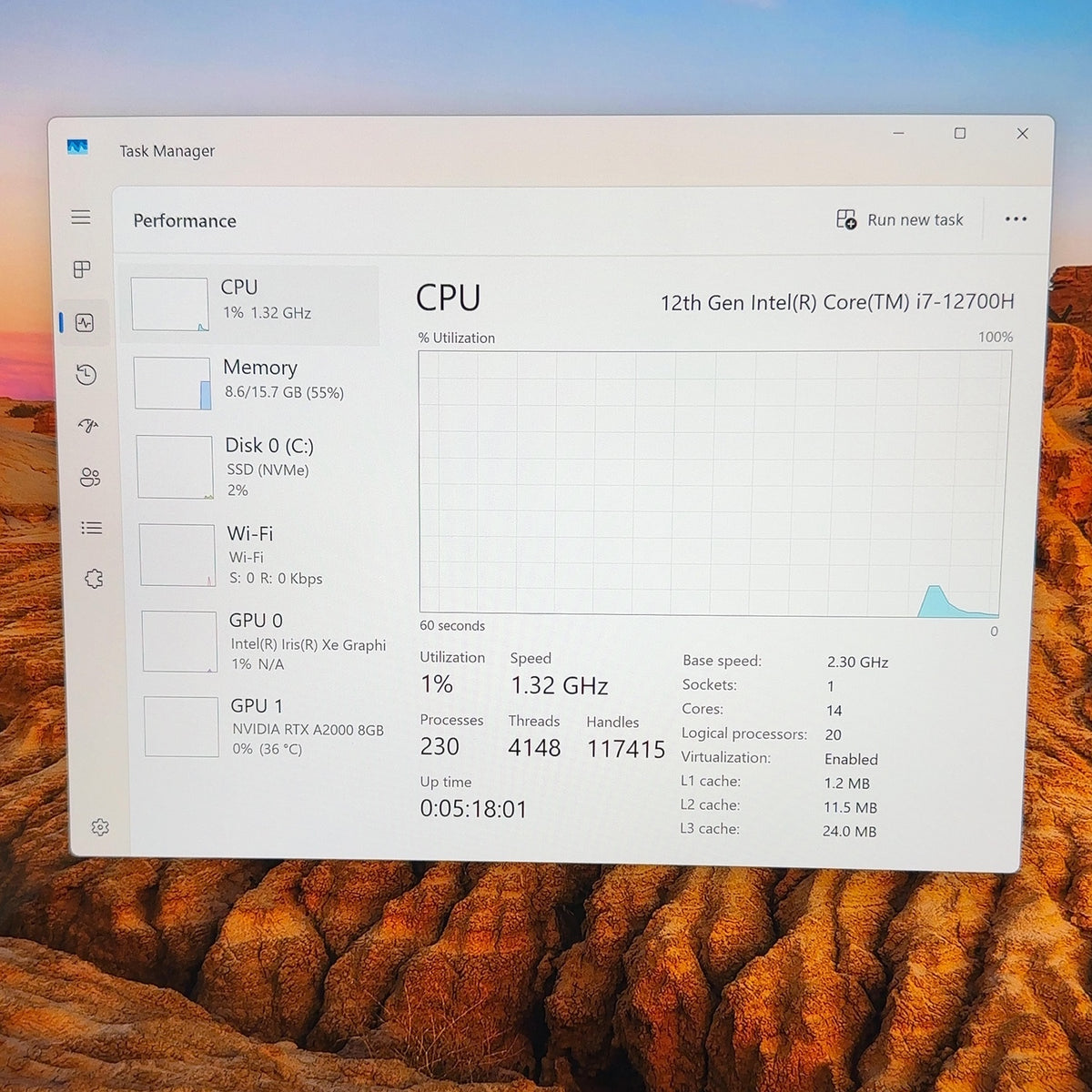Viewport: 1092px width, 1092px height.
Task: Open the App history page icon
Action: click(x=86, y=375)
